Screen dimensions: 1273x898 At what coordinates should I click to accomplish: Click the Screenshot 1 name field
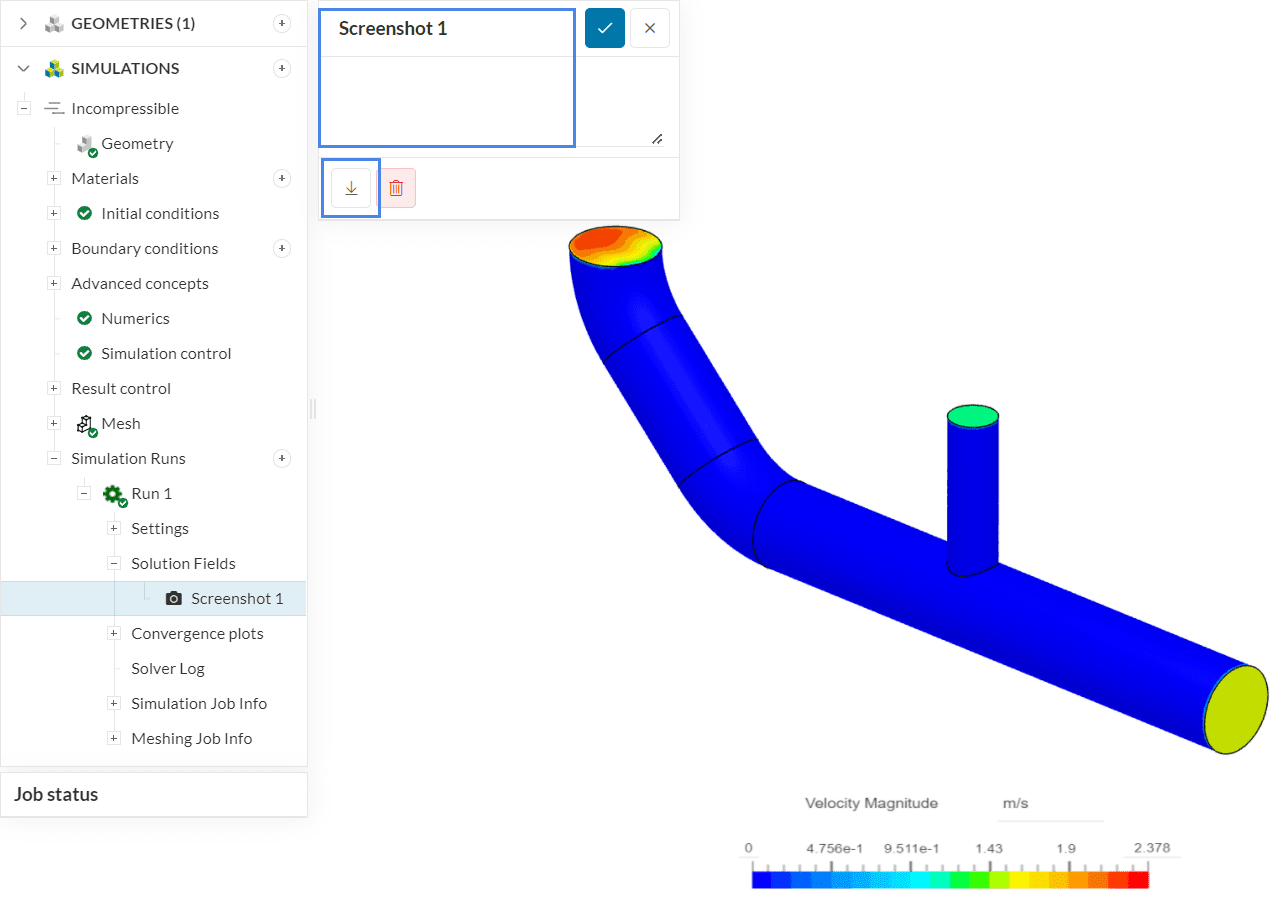[446, 29]
